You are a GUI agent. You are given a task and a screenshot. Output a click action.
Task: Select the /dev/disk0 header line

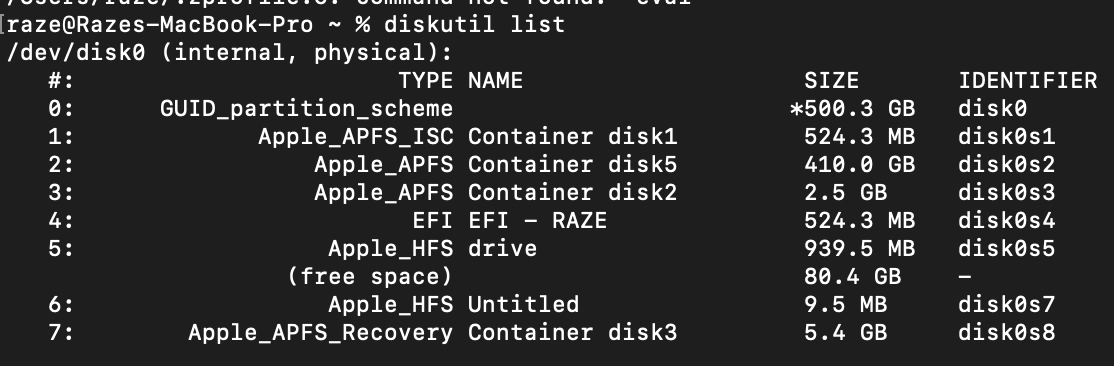[x=229, y=53]
